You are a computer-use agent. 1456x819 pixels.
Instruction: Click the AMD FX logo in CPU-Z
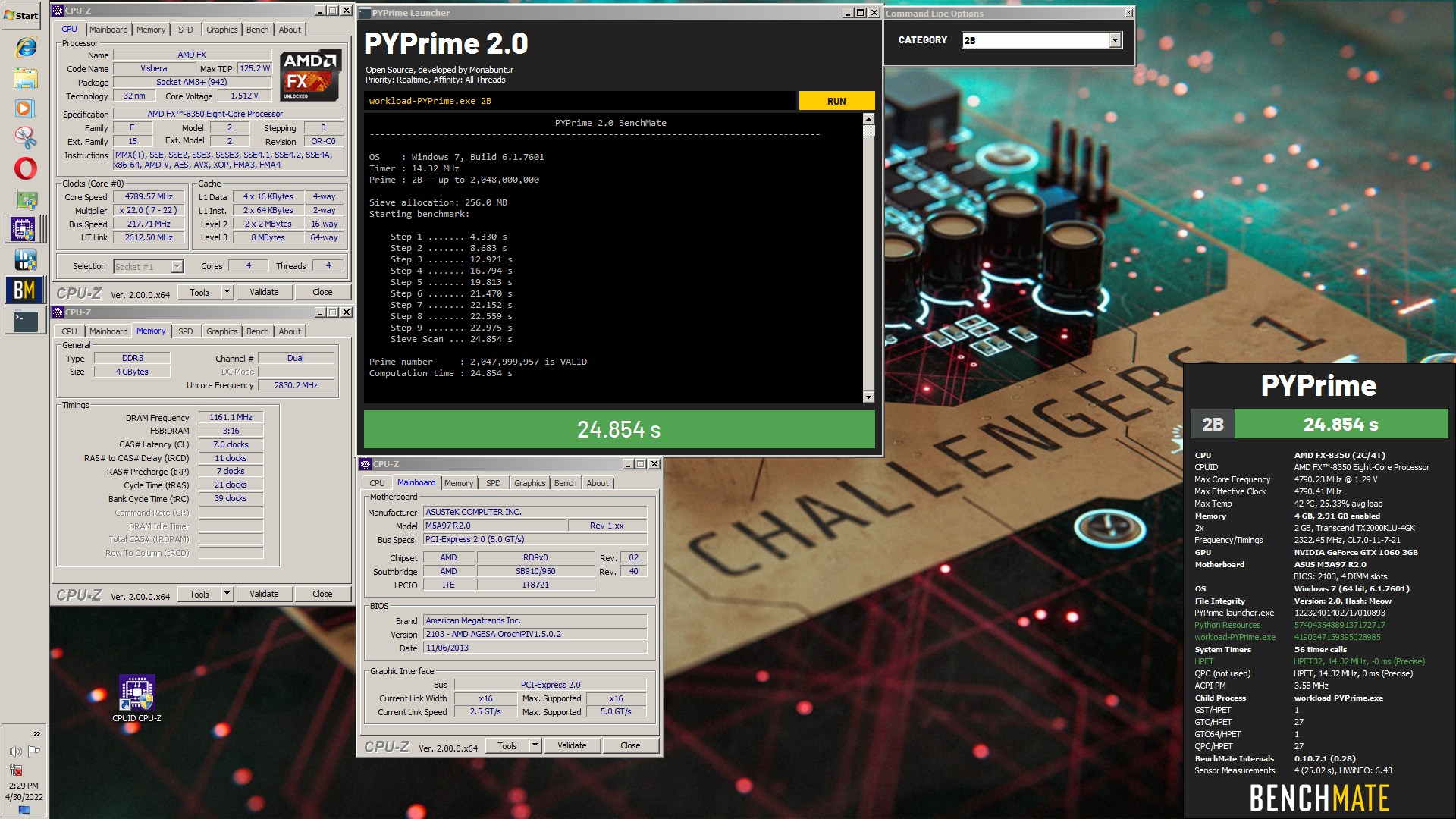(x=309, y=76)
